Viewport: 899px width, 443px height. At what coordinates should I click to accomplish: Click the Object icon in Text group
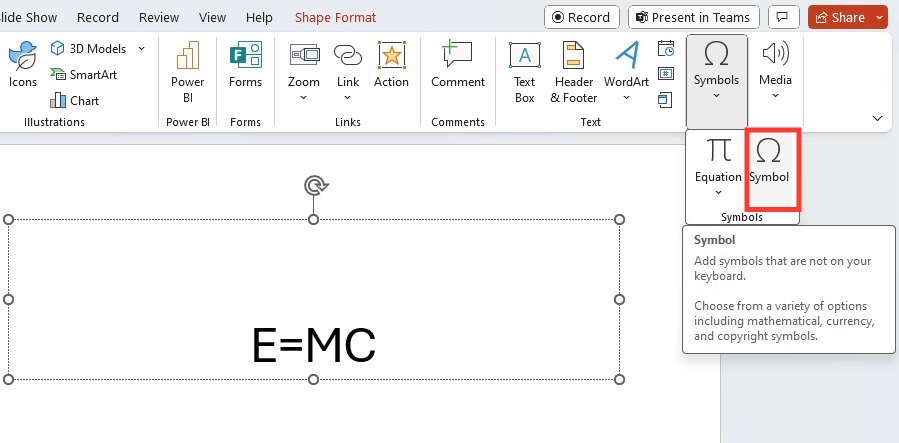click(x=666, y=100)
